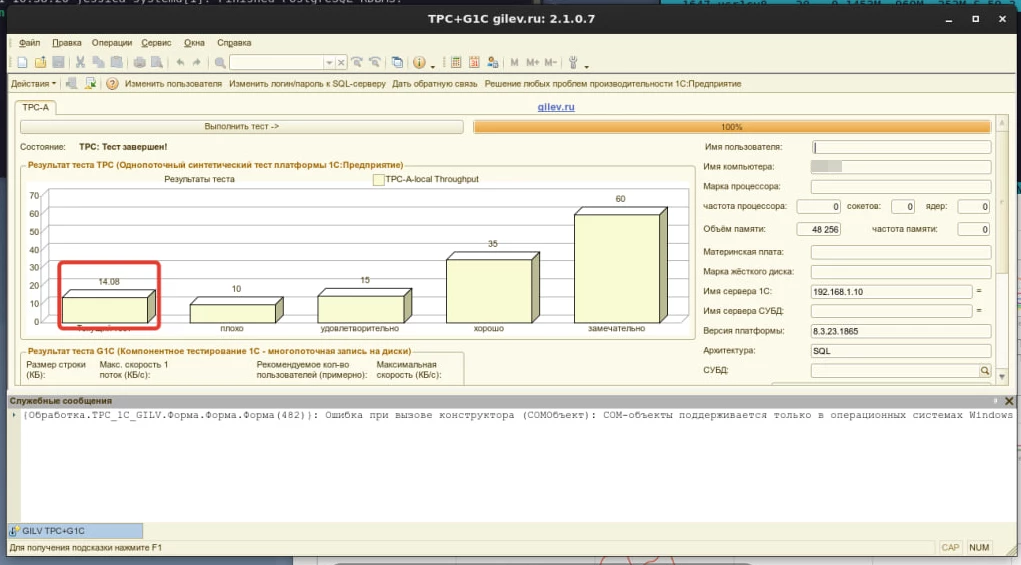Open the Сервис menu
Image resolution: width=1021 pixels, height=565 pixels.
(156, 43)
